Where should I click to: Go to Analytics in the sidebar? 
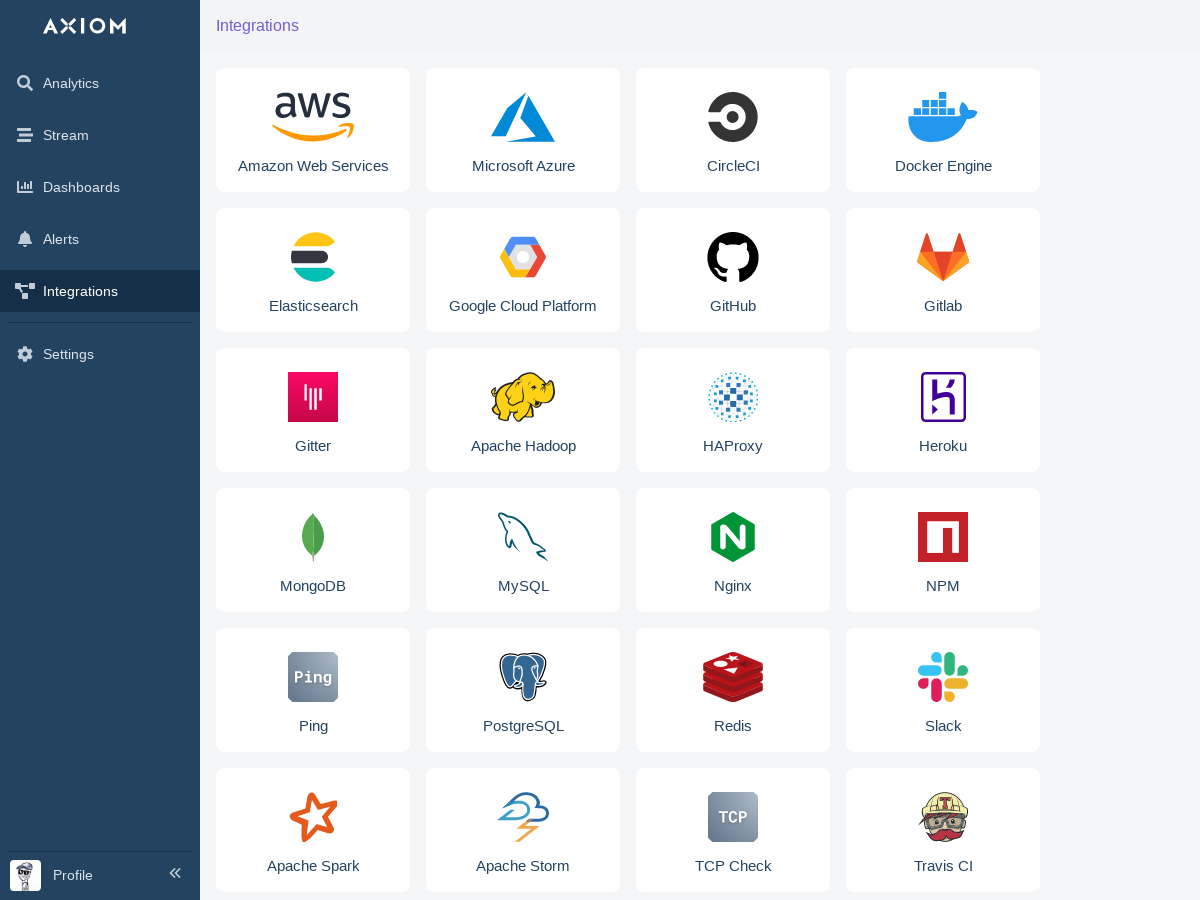coord(70,83)
